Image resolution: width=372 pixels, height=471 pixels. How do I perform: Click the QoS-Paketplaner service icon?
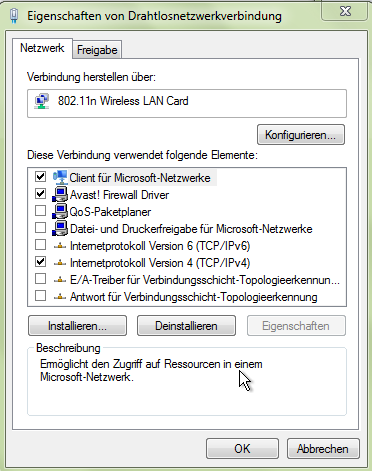pos(60,212)
